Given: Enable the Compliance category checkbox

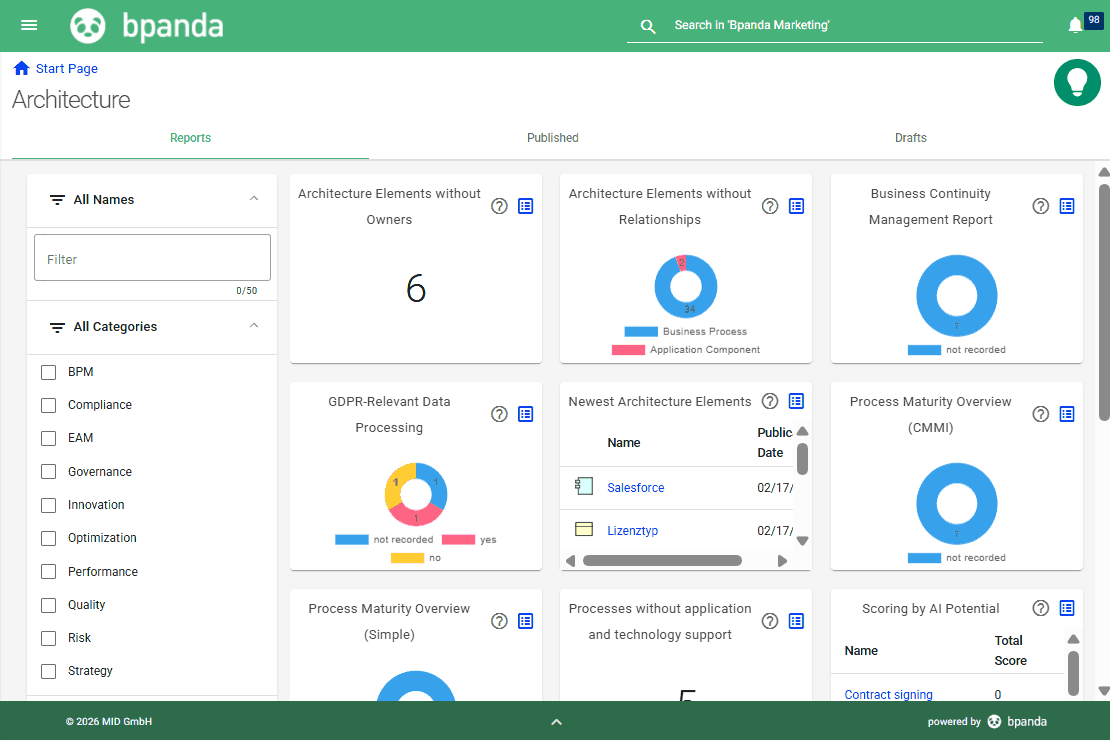Looking at the screenshot, I should (48, 404).
